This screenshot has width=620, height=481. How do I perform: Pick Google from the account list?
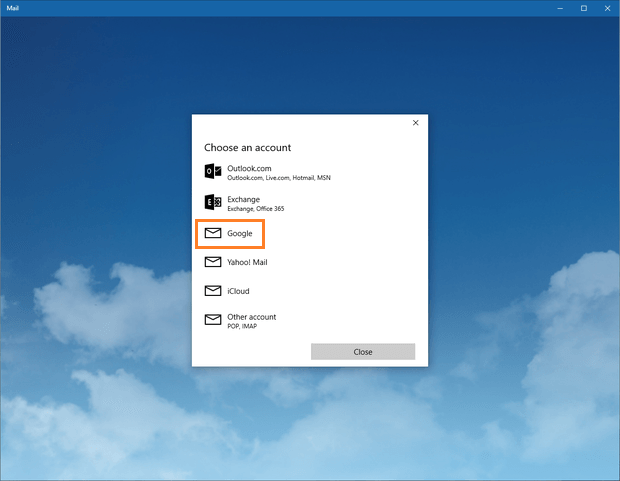point(230,234)
